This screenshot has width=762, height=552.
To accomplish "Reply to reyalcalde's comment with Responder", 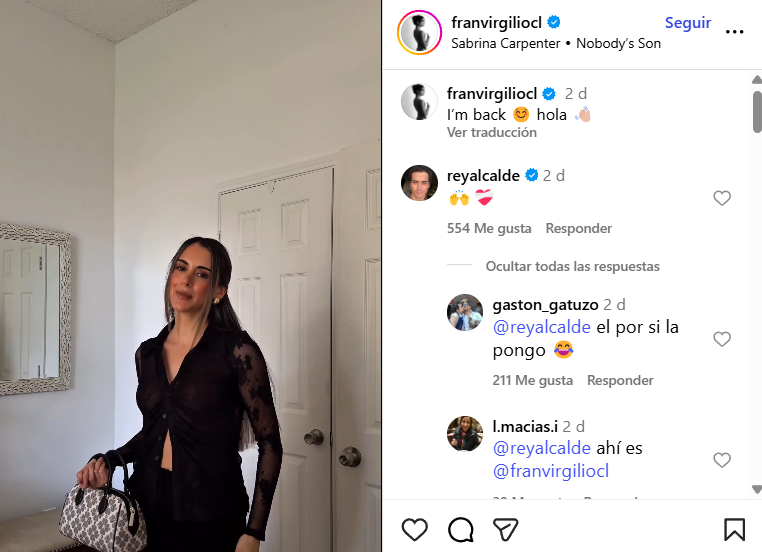I will pyautogui.click(x=578, y=228).
